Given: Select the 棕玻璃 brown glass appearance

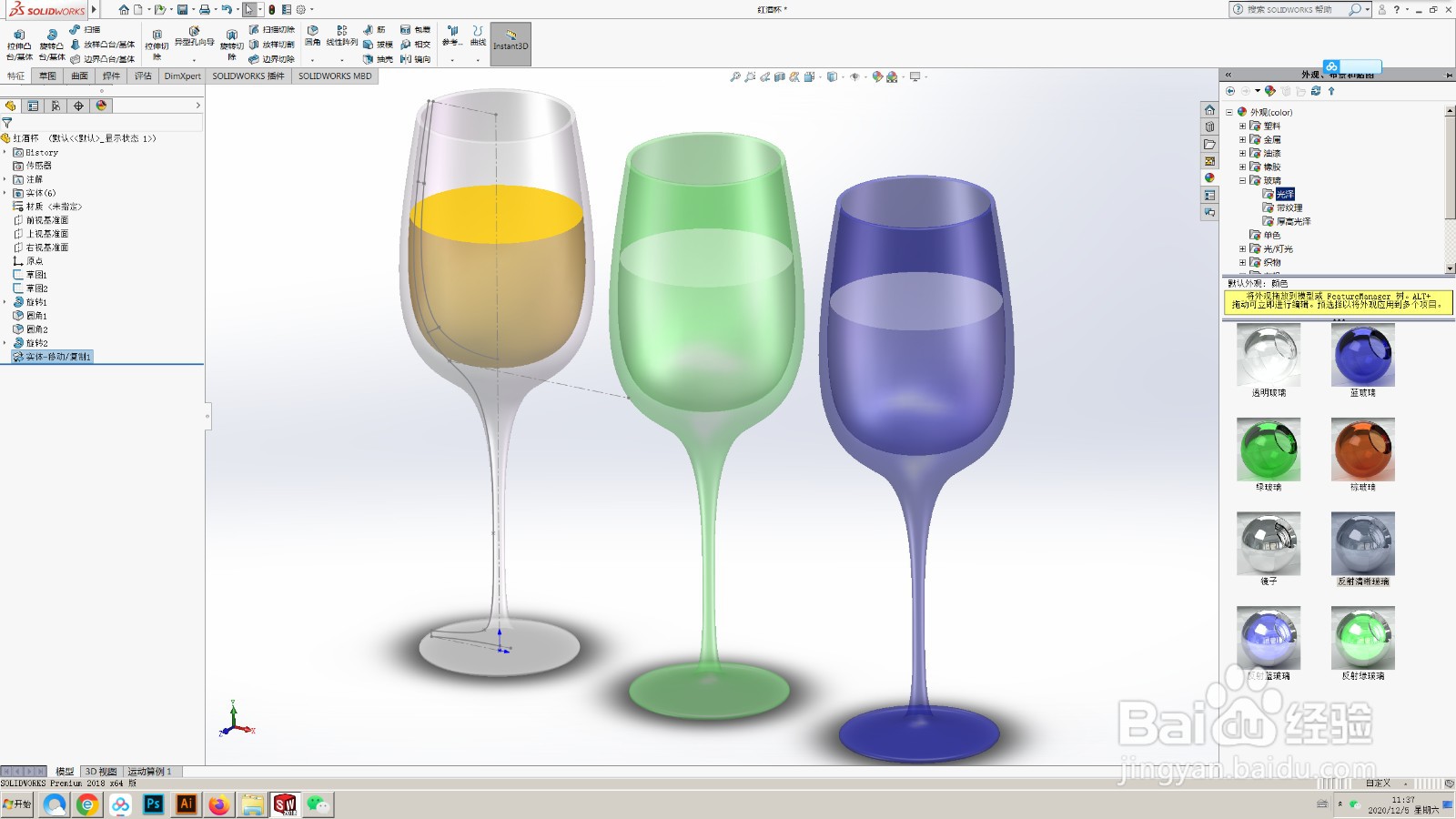Looking at the screenshot, I should [x=1362, y=455].
